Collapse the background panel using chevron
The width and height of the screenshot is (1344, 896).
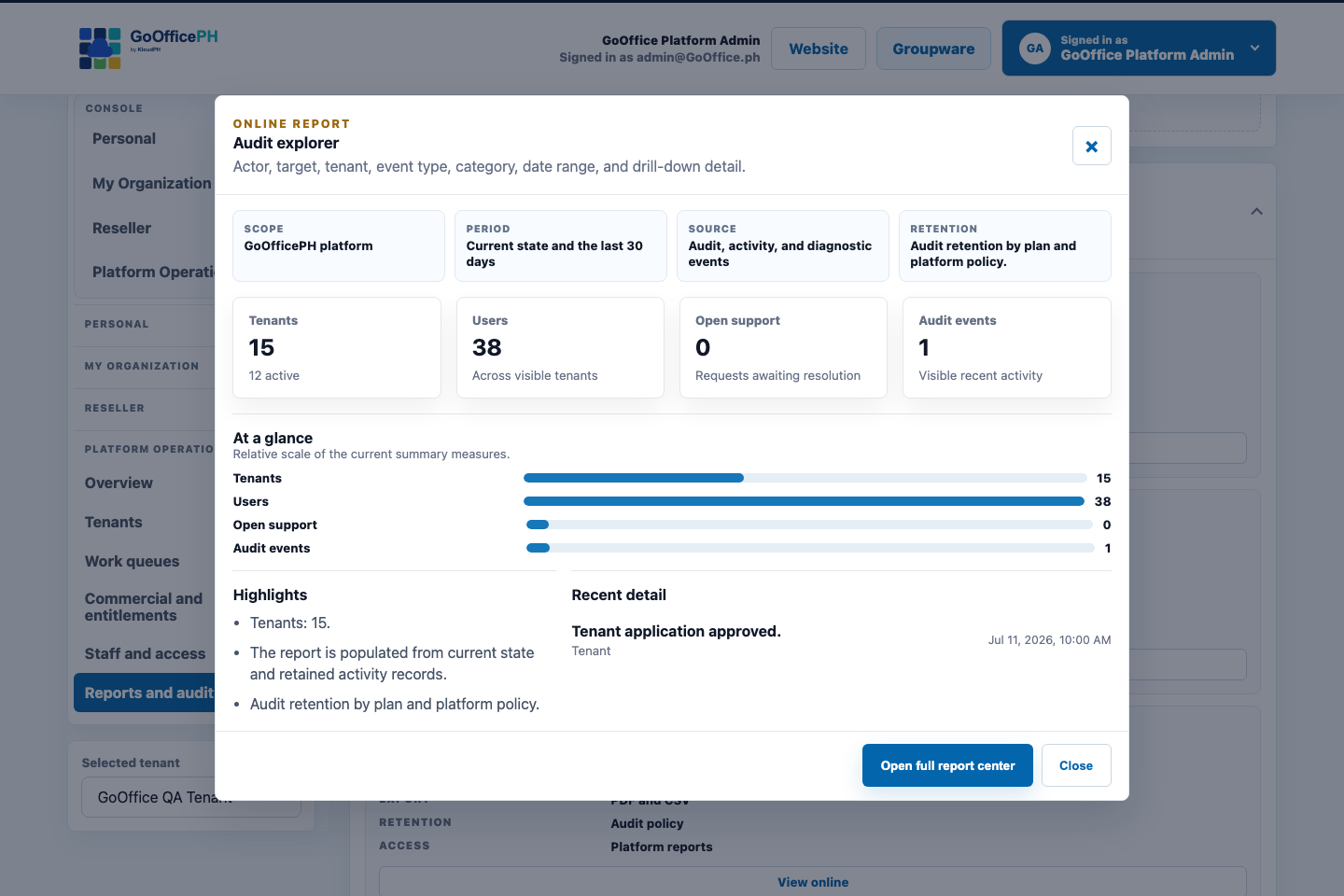(x=1256, y=212)
